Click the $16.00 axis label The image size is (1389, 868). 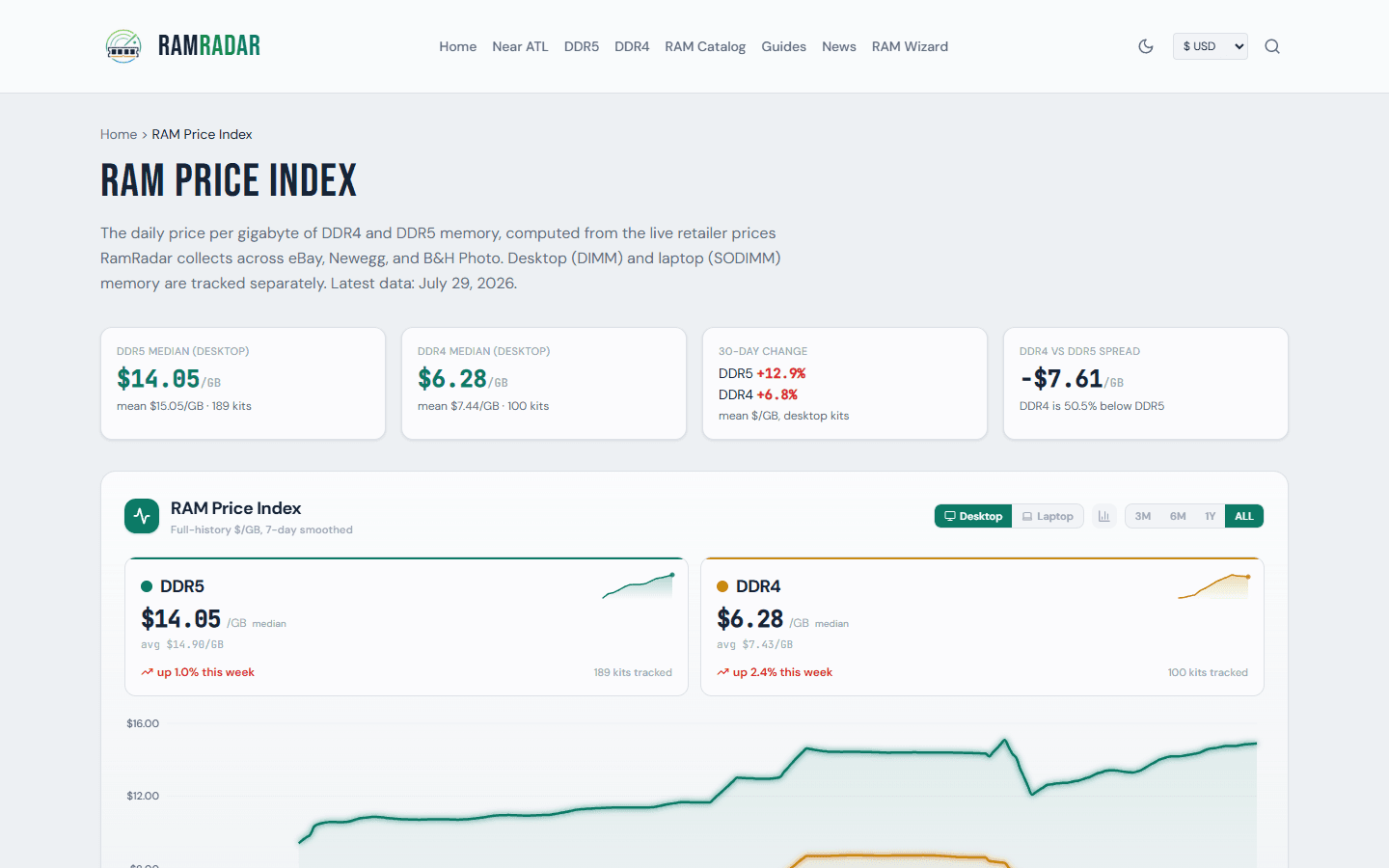(x=143, y=723)
